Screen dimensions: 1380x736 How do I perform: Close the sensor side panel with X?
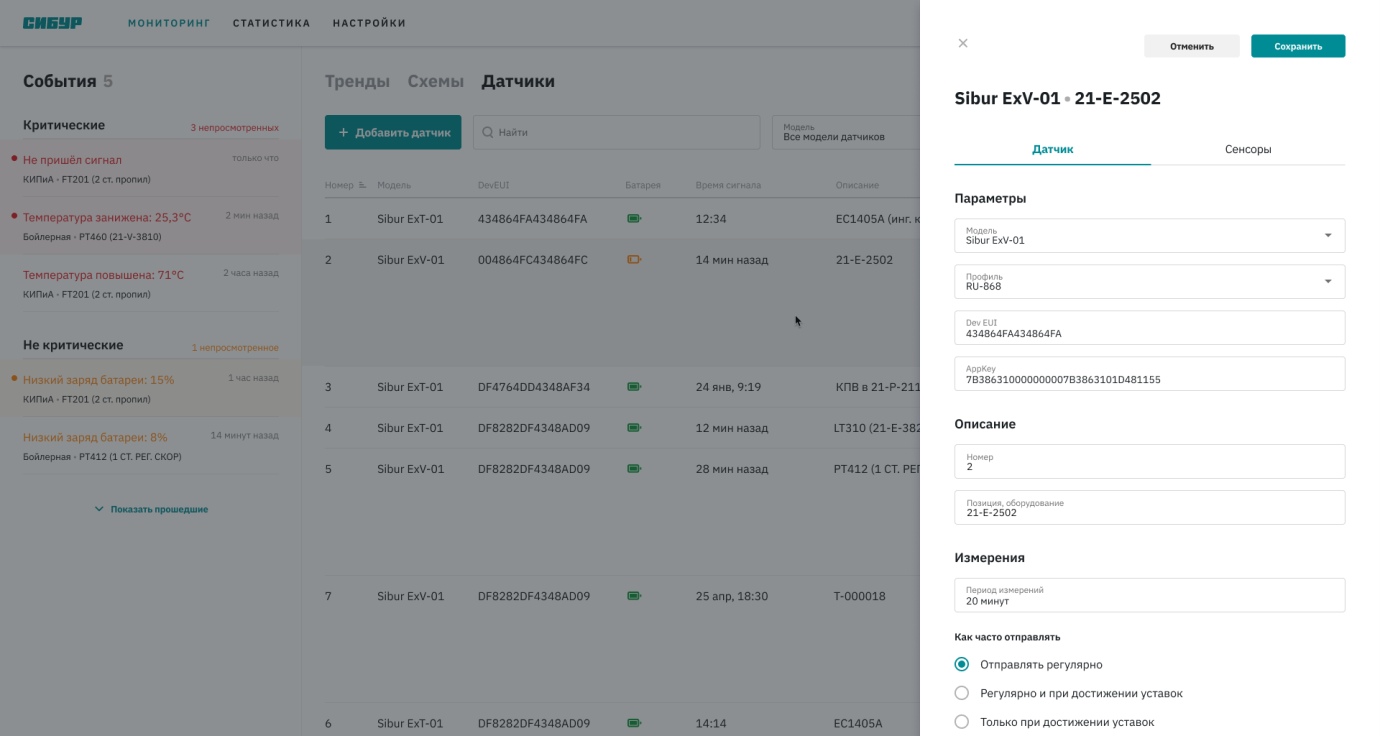point(963,43)
